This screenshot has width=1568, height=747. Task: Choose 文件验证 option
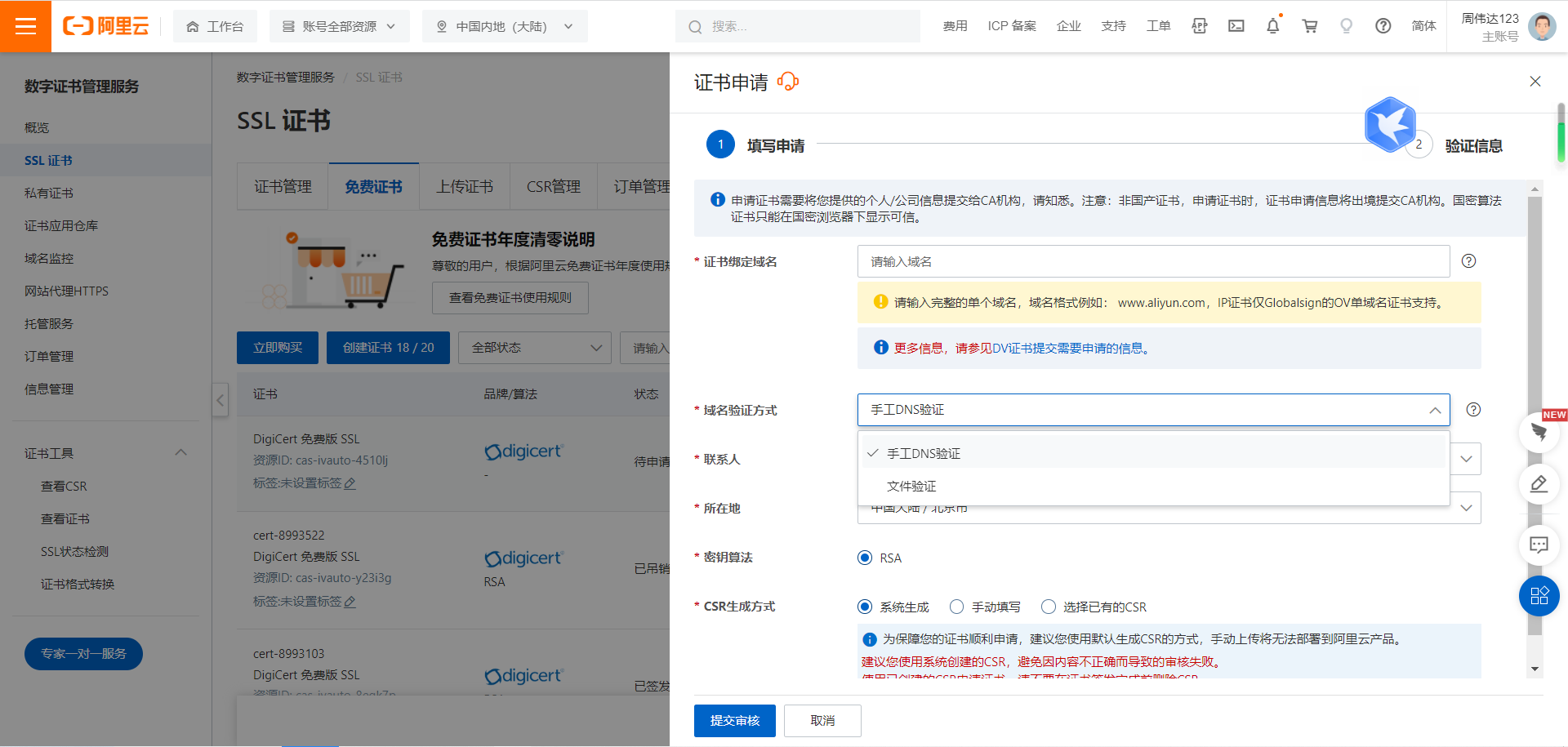[1153, 486]
